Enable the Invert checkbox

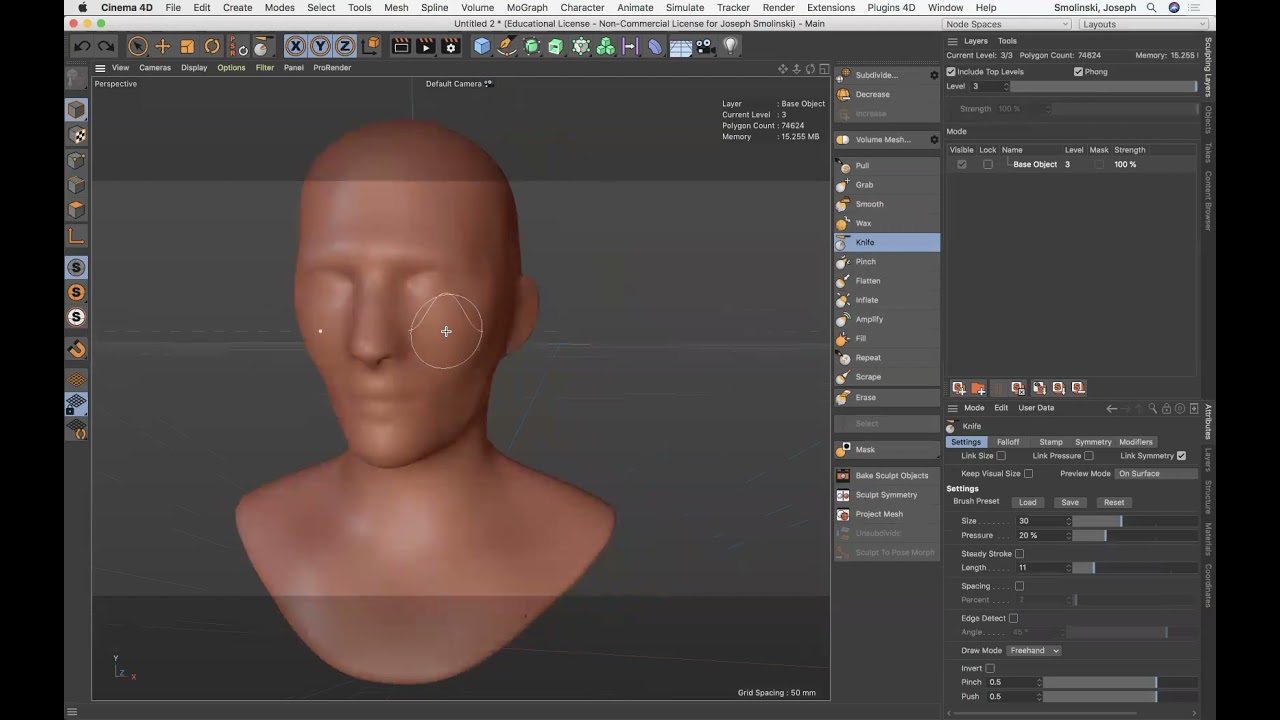(x=990, y=668)
